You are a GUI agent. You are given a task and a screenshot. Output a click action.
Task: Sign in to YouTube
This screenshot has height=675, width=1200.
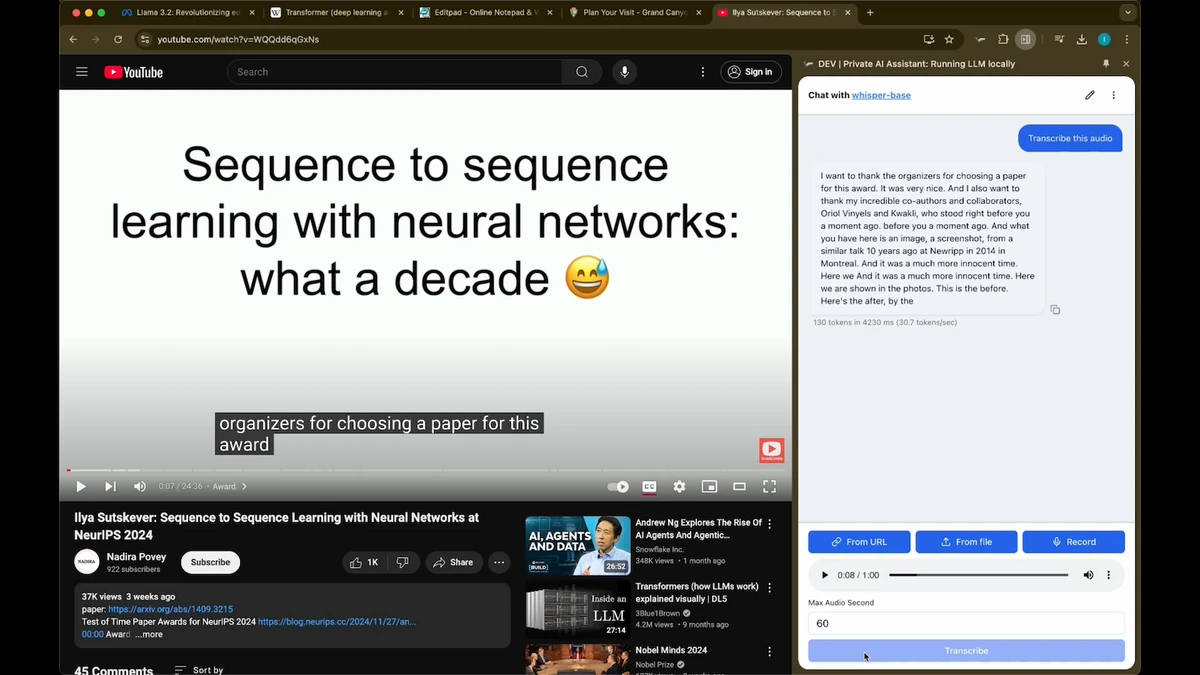point(750,72)
